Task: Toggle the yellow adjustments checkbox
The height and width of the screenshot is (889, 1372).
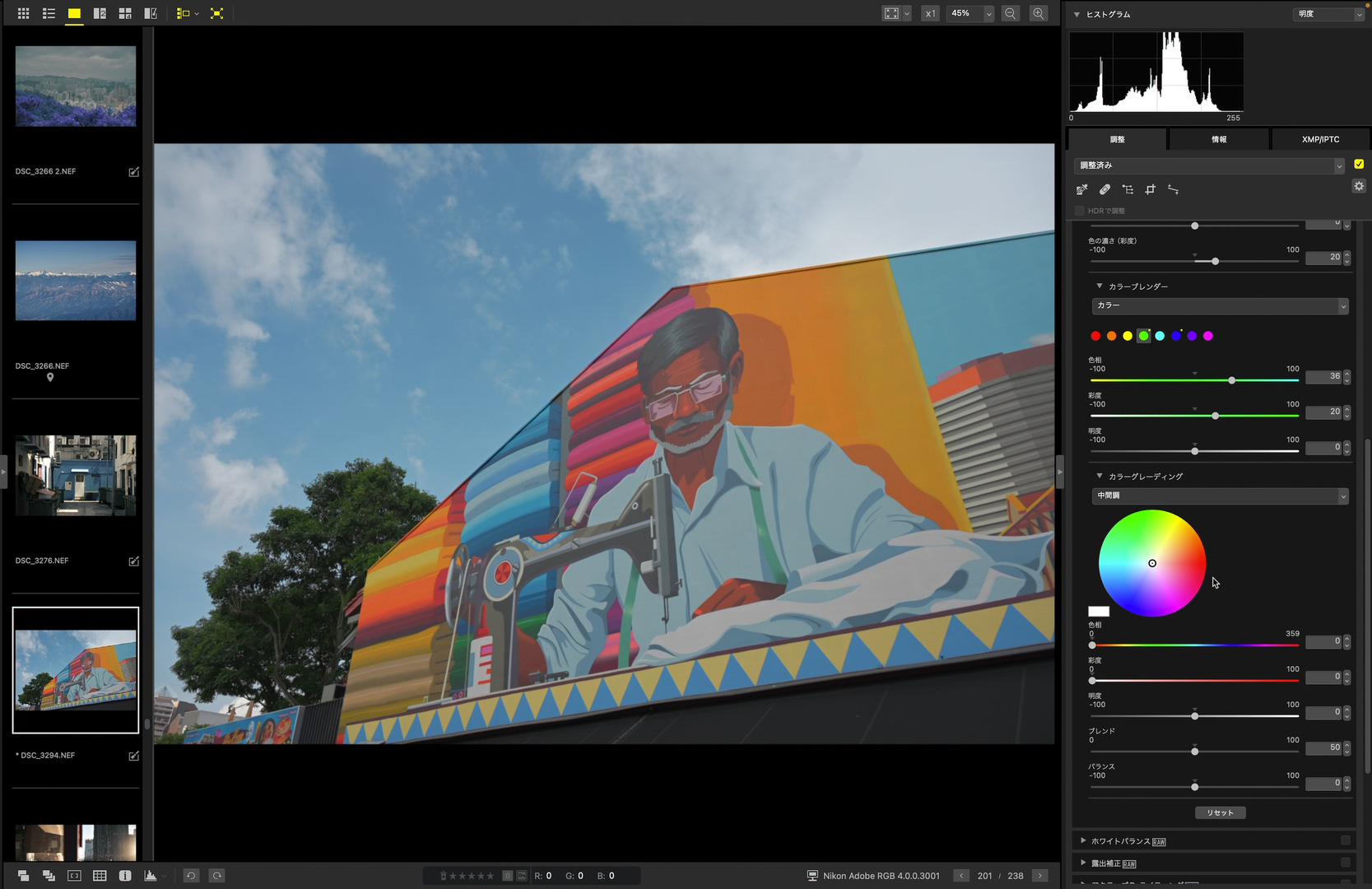Action: 1359,164
